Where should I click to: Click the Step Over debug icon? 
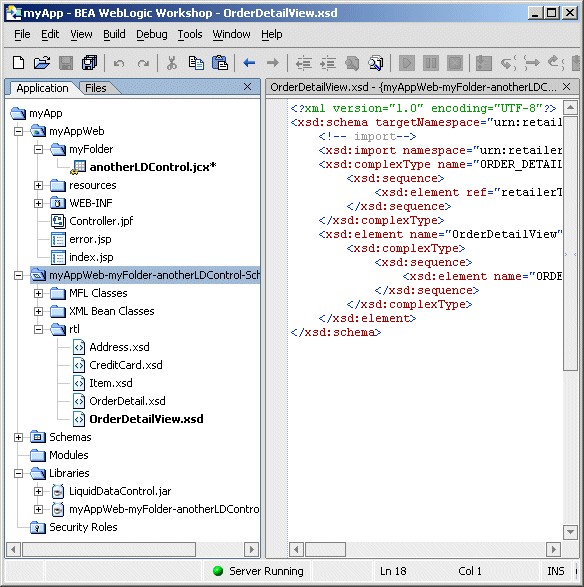point(532,63)
